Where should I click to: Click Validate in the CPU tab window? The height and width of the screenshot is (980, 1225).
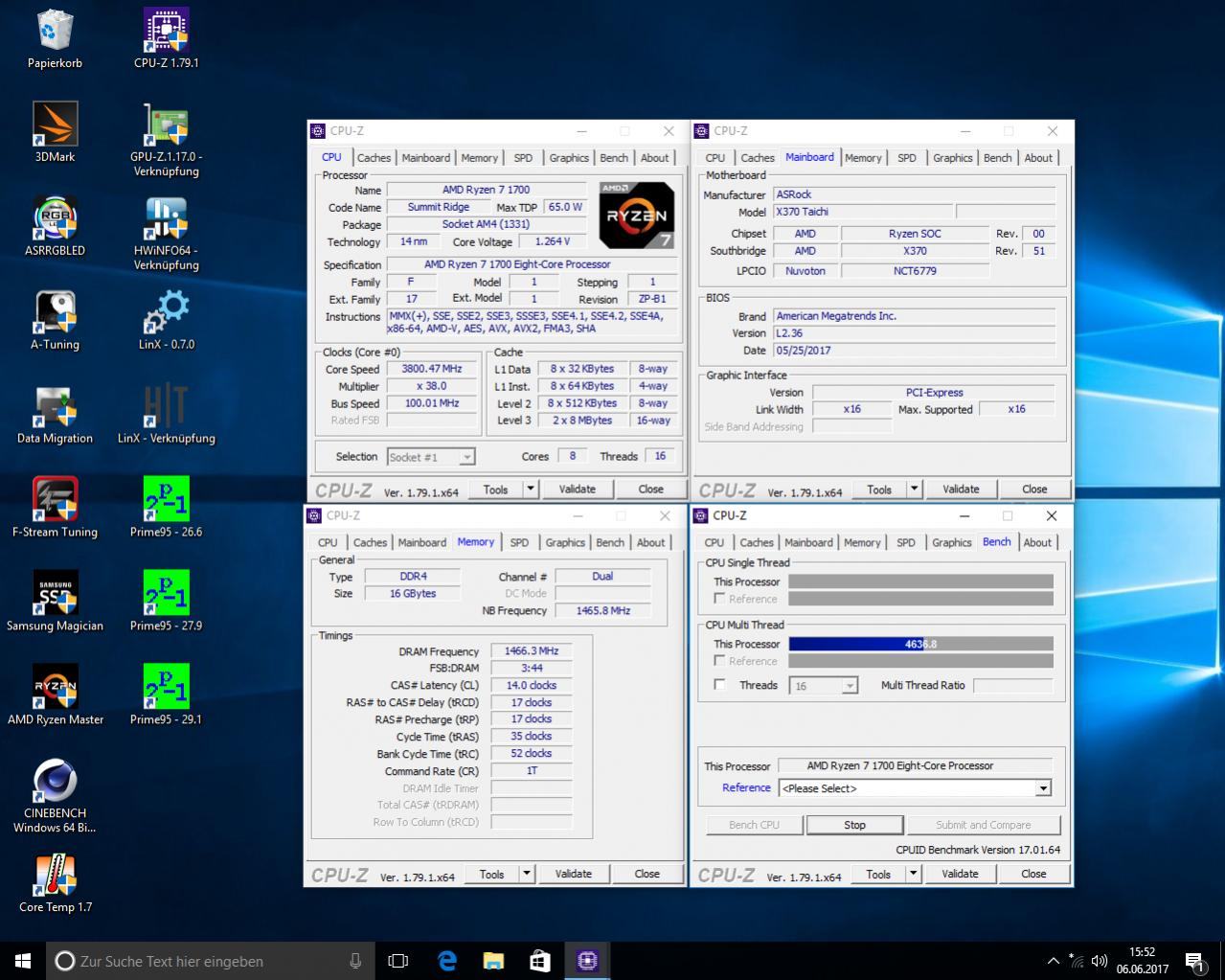(x=577, y=490)
